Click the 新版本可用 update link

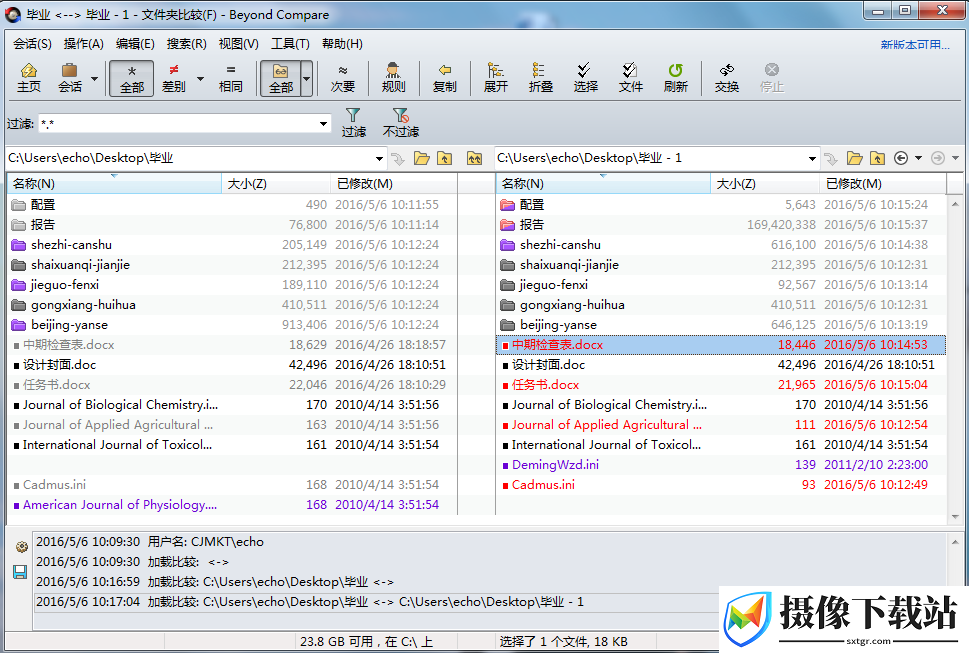[x=915, y=44]
